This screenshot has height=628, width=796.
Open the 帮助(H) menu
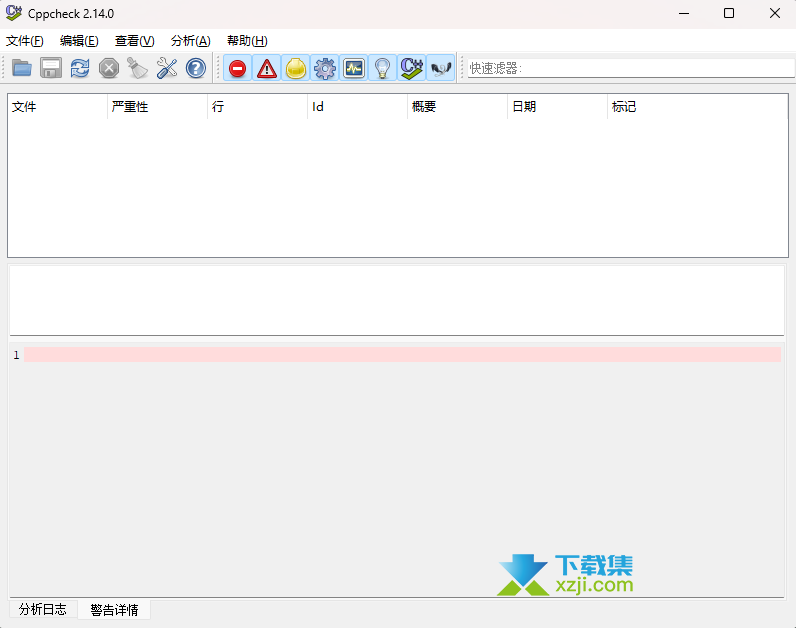pyautogui.click(x=247, y=41)
